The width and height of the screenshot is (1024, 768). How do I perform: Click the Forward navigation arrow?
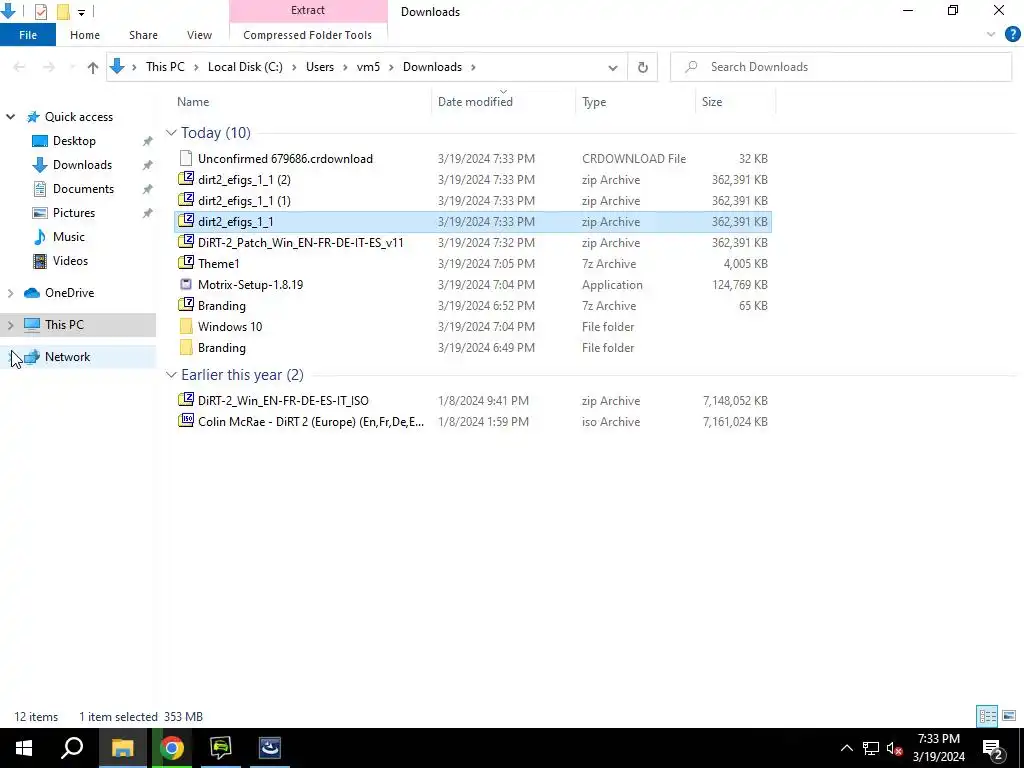point(48,67)
